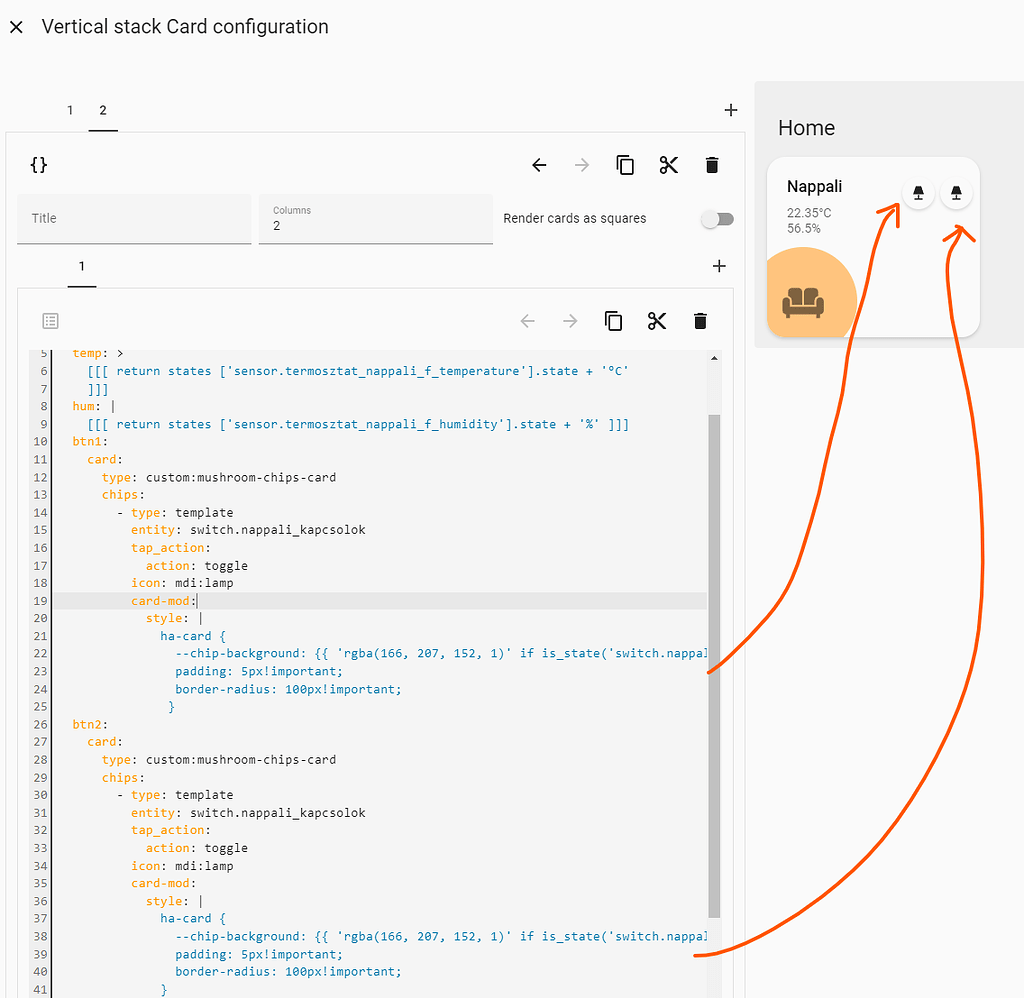Delete the card via the trash icon

pos(712,165)
